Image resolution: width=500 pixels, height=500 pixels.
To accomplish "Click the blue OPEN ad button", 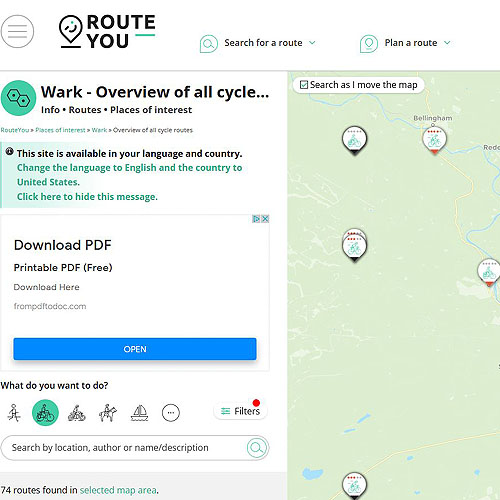I will pos(135,349).
